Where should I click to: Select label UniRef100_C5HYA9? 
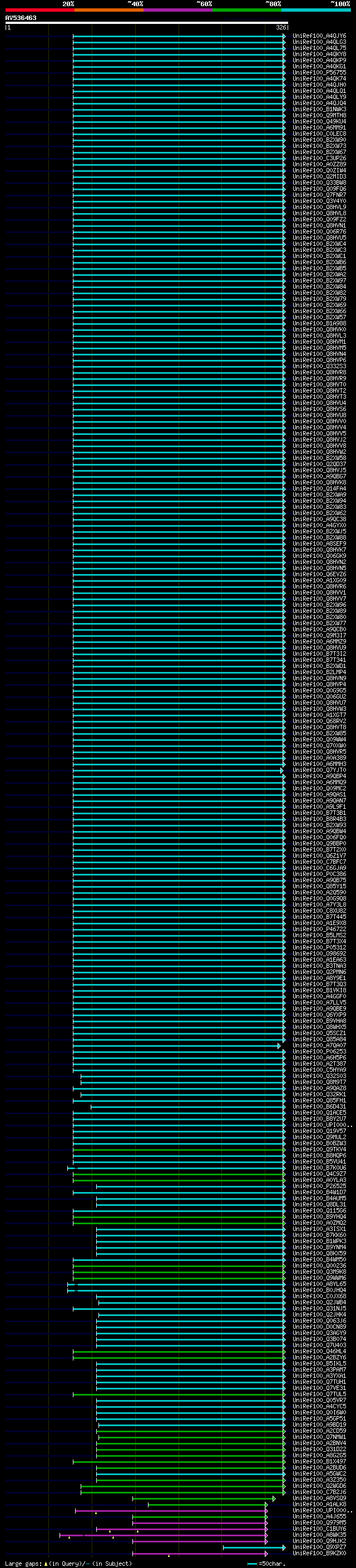click(319, 1070)
